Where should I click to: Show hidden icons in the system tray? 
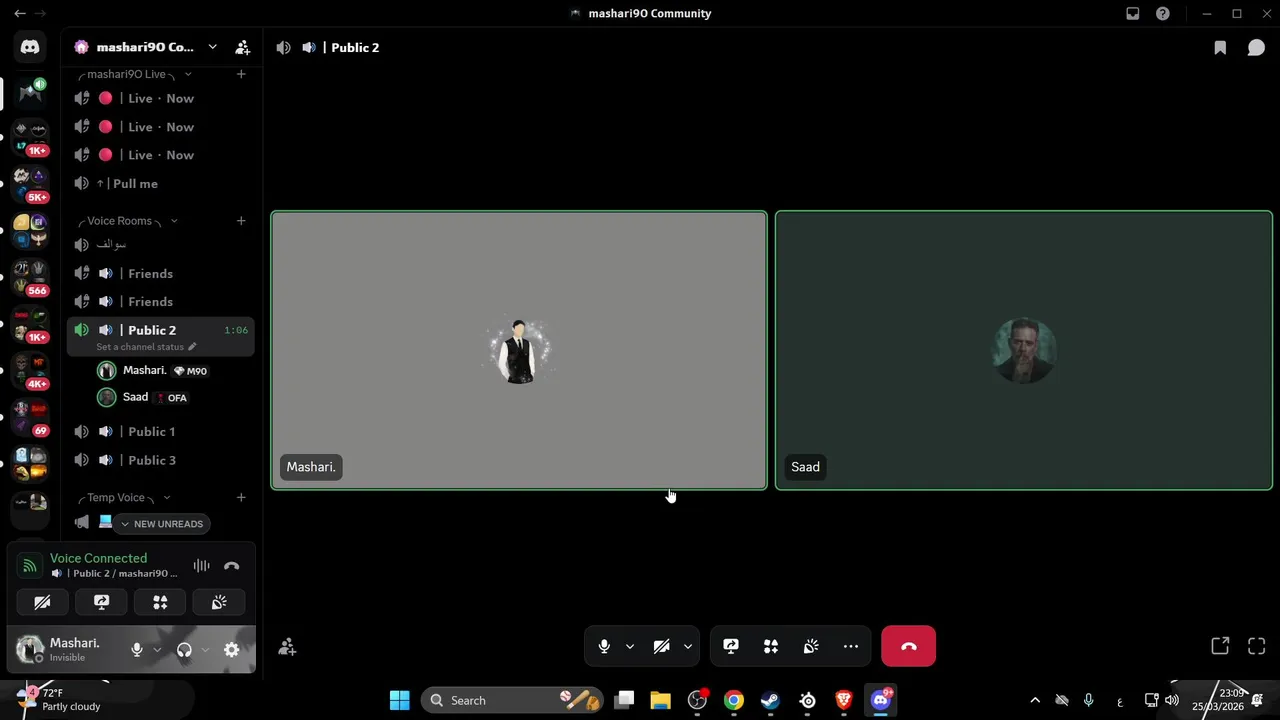[1035, 700]
